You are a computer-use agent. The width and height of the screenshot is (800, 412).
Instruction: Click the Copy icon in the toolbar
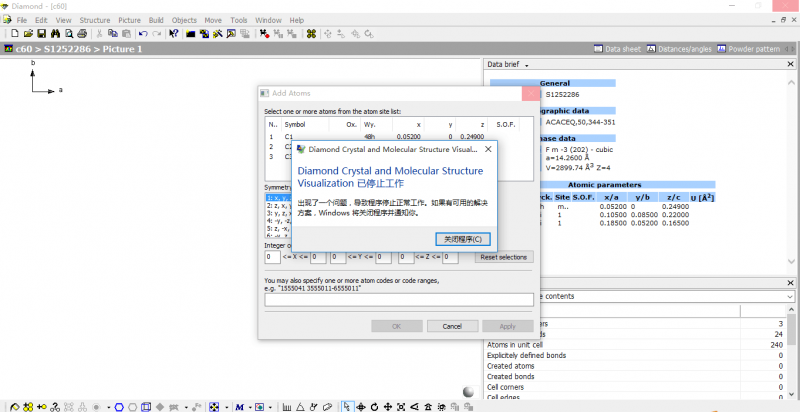pyautogui.click(x=113, y=34)
